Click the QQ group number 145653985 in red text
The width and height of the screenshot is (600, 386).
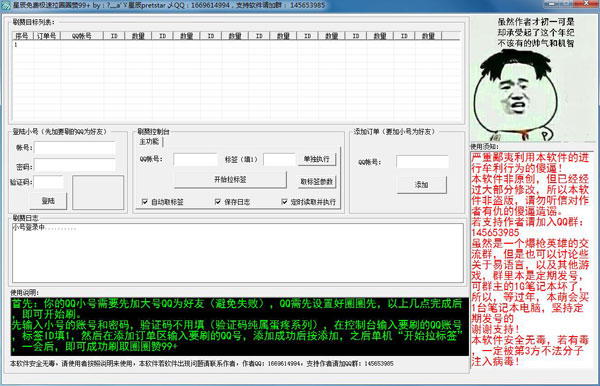495,233
